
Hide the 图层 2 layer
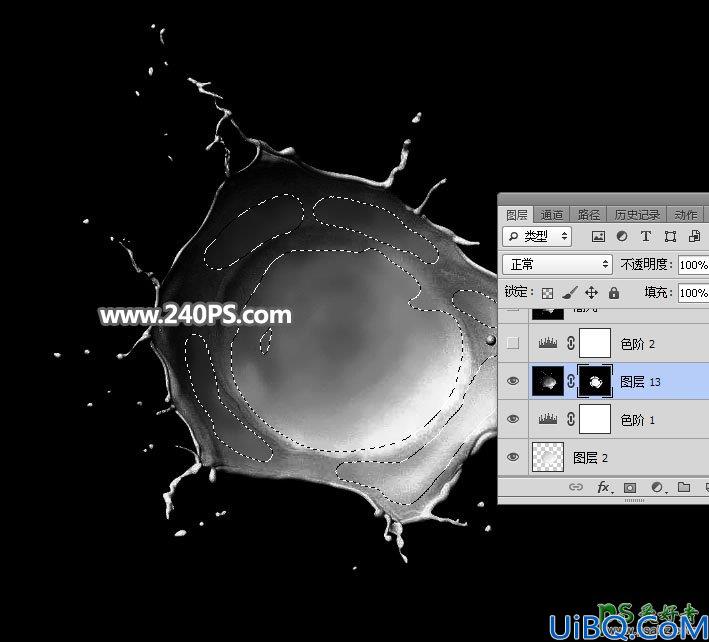point(513,457)
